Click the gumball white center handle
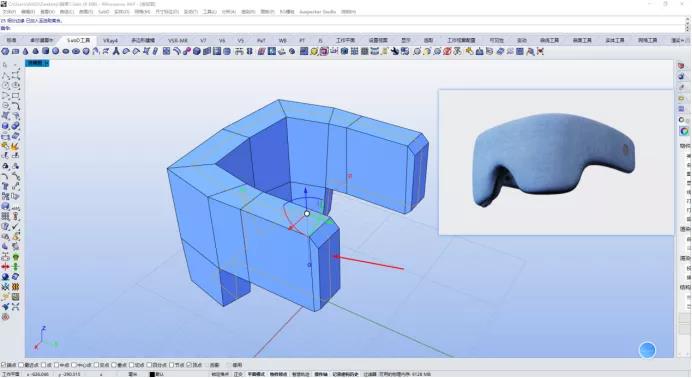Viewport: 692px width, 378px height. 307,213
